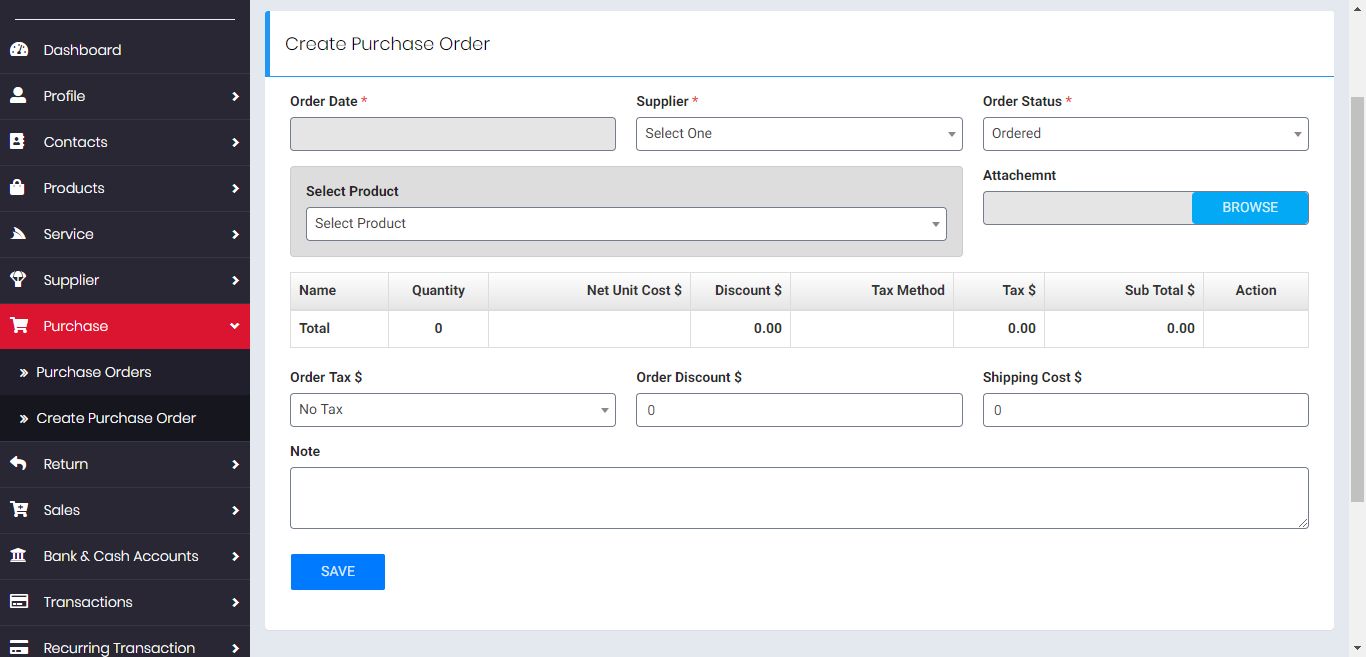The height and width of the screenshot is (657, 1366).
Task: Open the Purchase Orders submenu item
Action: click(x=94, y=372)
